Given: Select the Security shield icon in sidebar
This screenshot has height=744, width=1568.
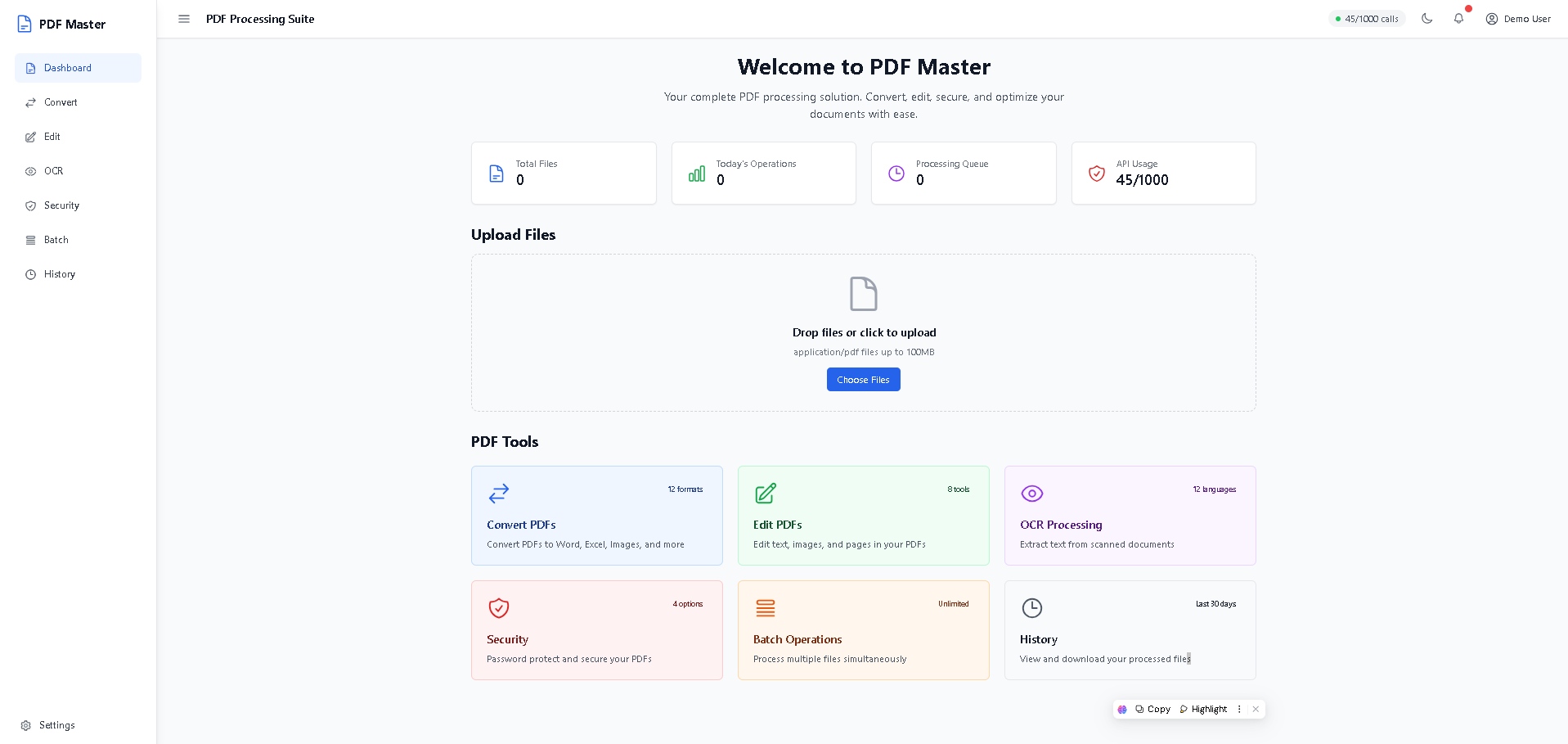Looking at the screenshot, I should coord(30,205).
